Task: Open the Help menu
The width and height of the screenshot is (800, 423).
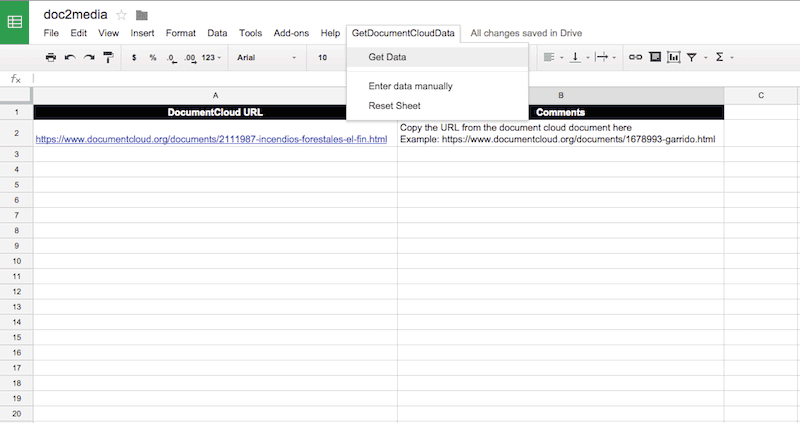Action: pos(330,33)
